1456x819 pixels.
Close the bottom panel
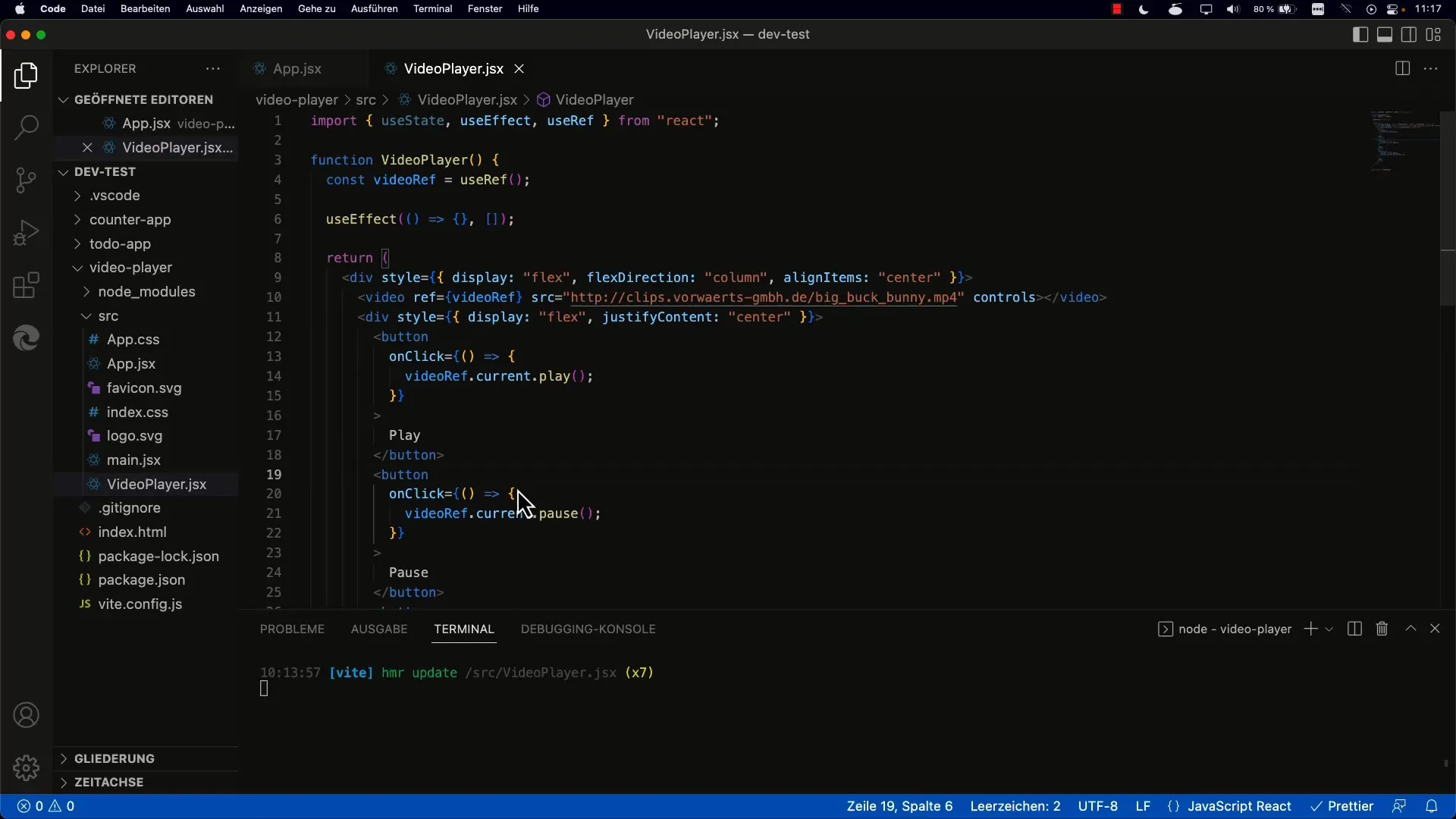pos(1435,629)
